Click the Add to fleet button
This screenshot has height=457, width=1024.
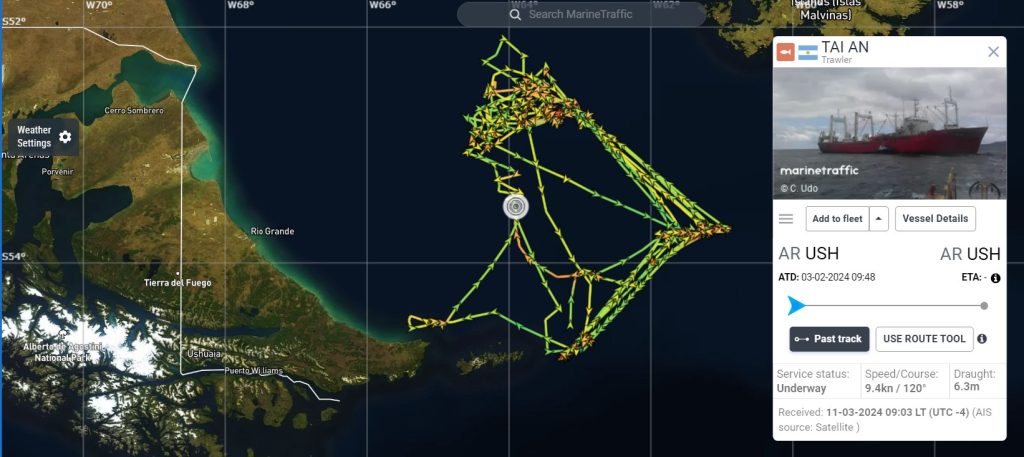coord(837,219)
